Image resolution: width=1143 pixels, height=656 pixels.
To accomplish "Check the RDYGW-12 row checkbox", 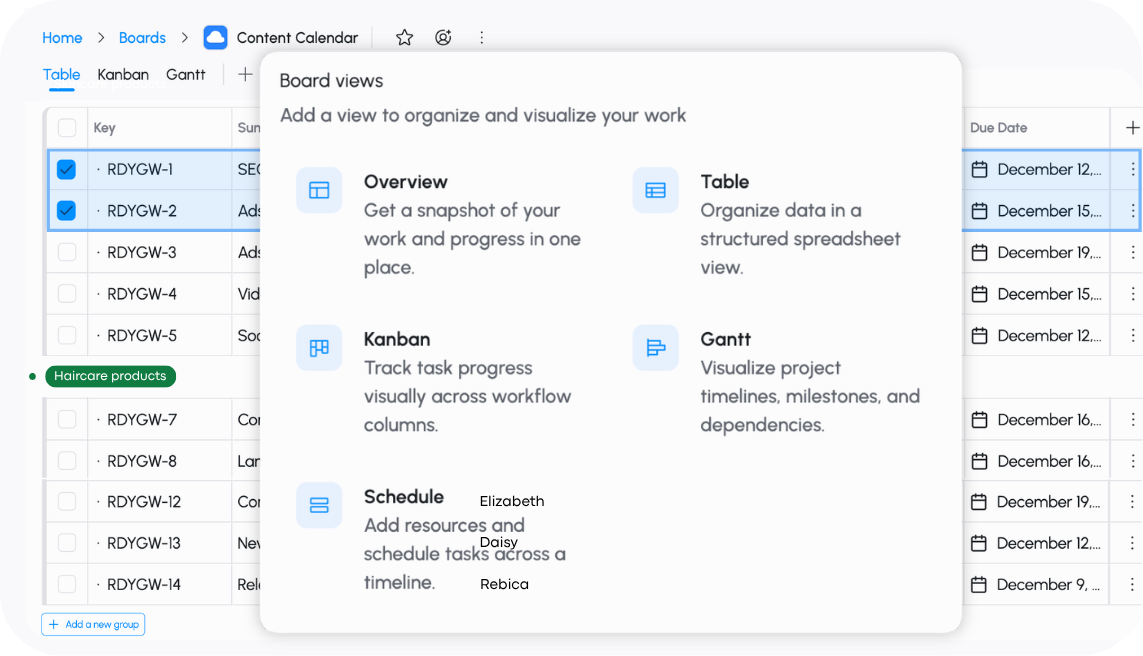I will click(x=66, y=501).
